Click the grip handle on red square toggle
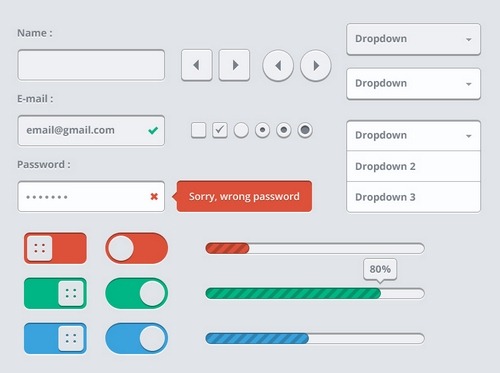The height and width of the screenshot is (373, 500). pos(40,248)
